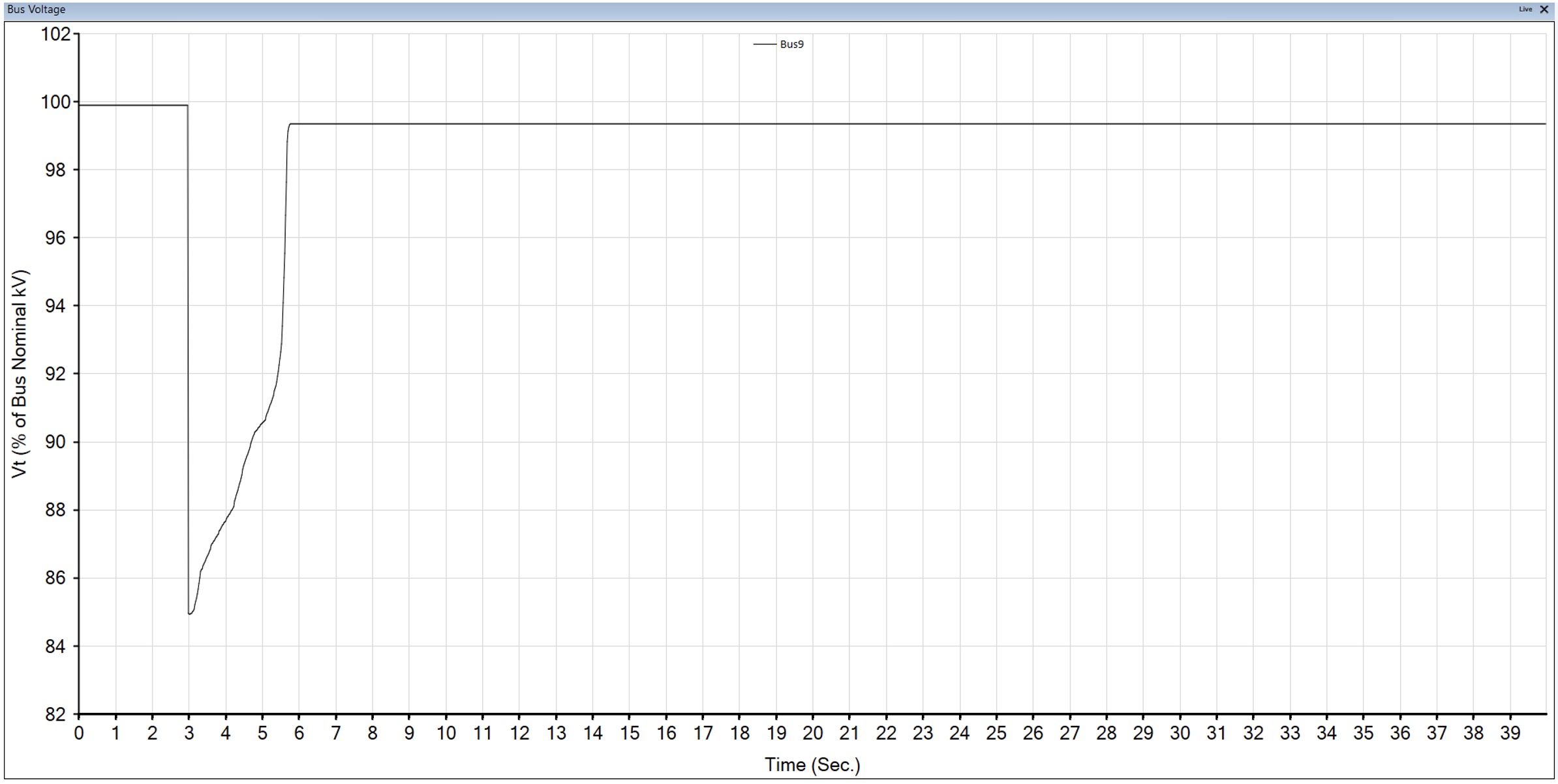This screenshot has width=1558, height=784.
Task: Click the 100 tick label on voltage axis
Action: tap(56, 102)
